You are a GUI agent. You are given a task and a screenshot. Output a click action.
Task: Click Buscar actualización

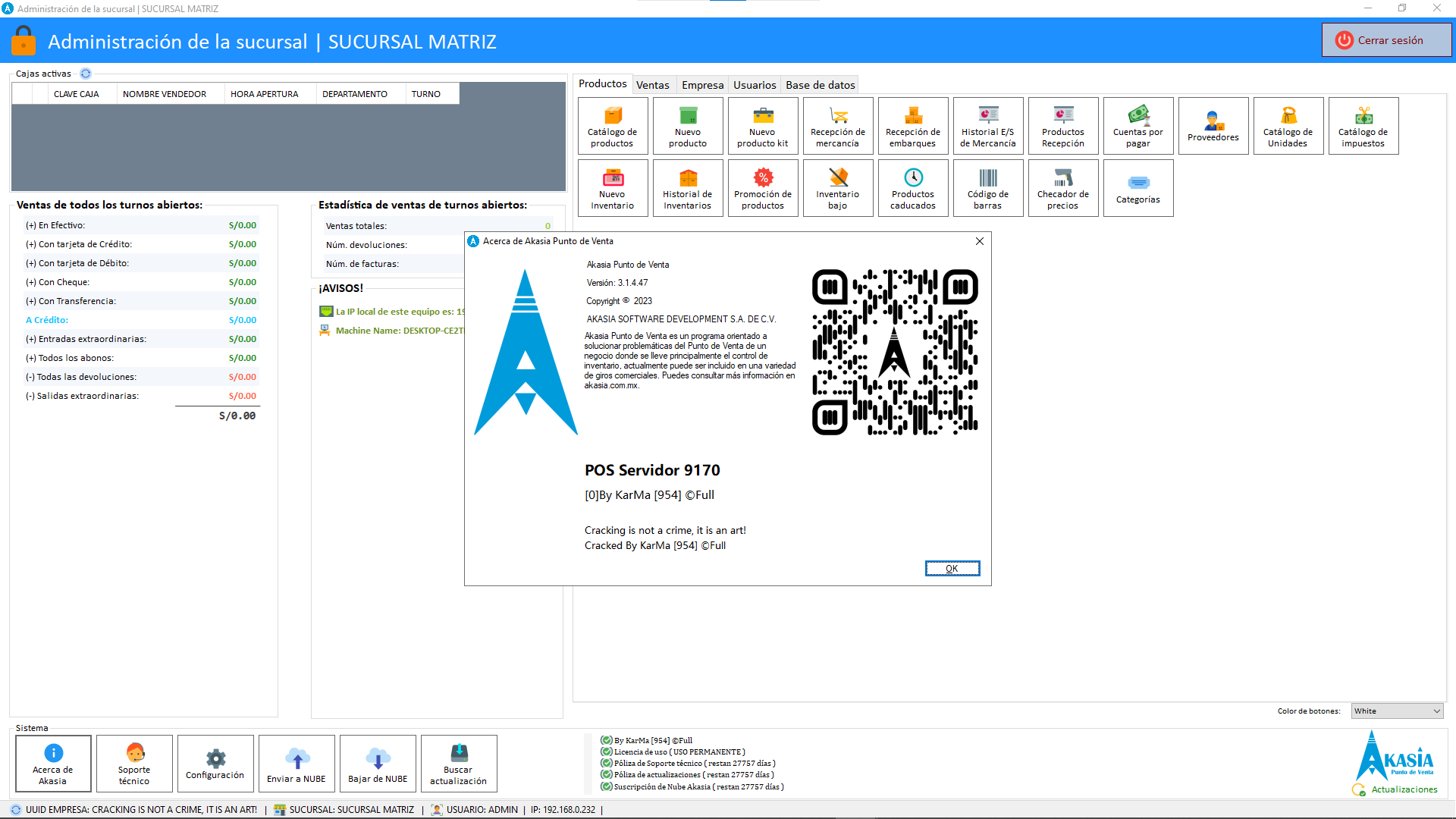[x=459, y=764]
